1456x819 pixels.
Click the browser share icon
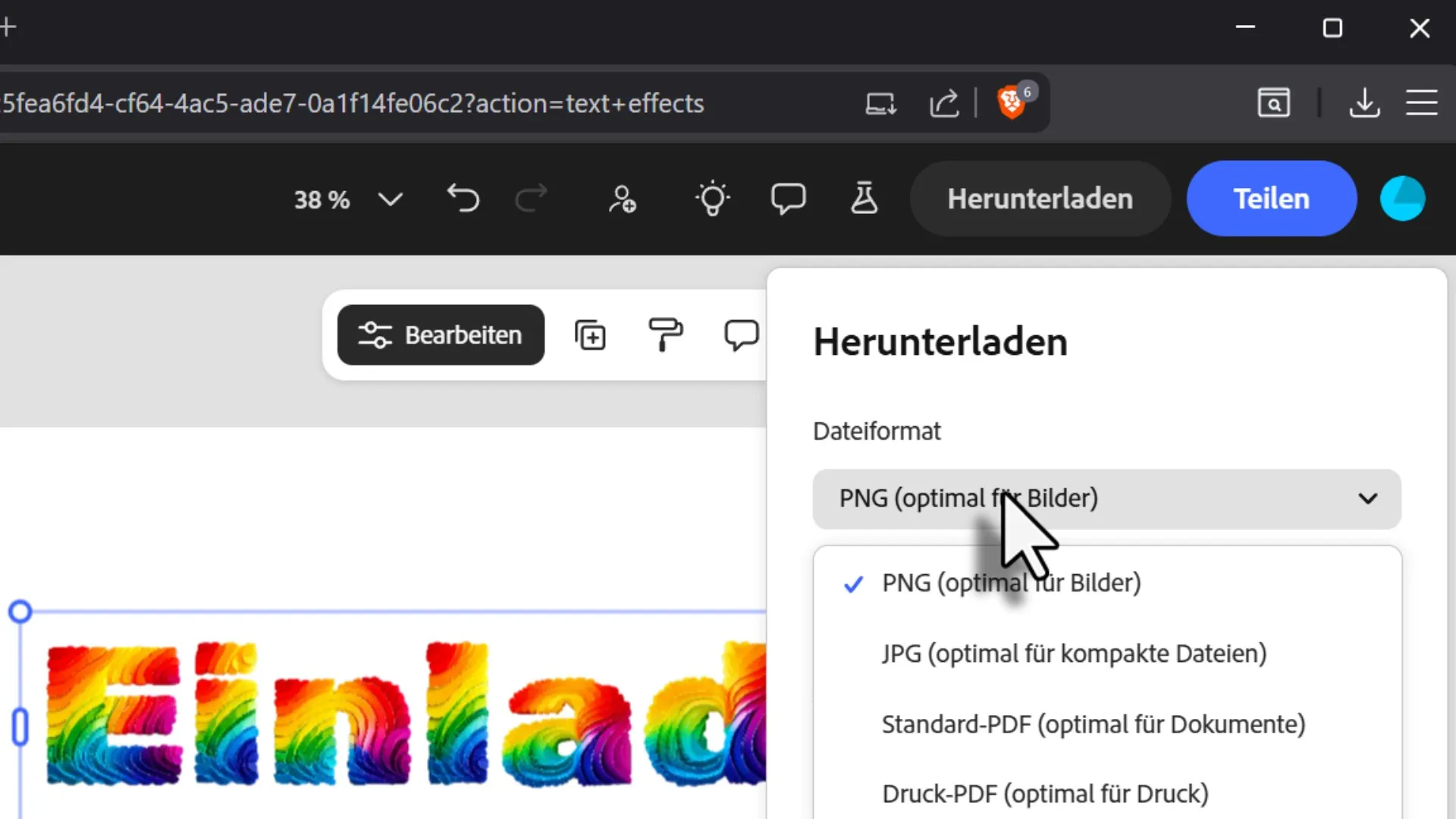point(944,102)
